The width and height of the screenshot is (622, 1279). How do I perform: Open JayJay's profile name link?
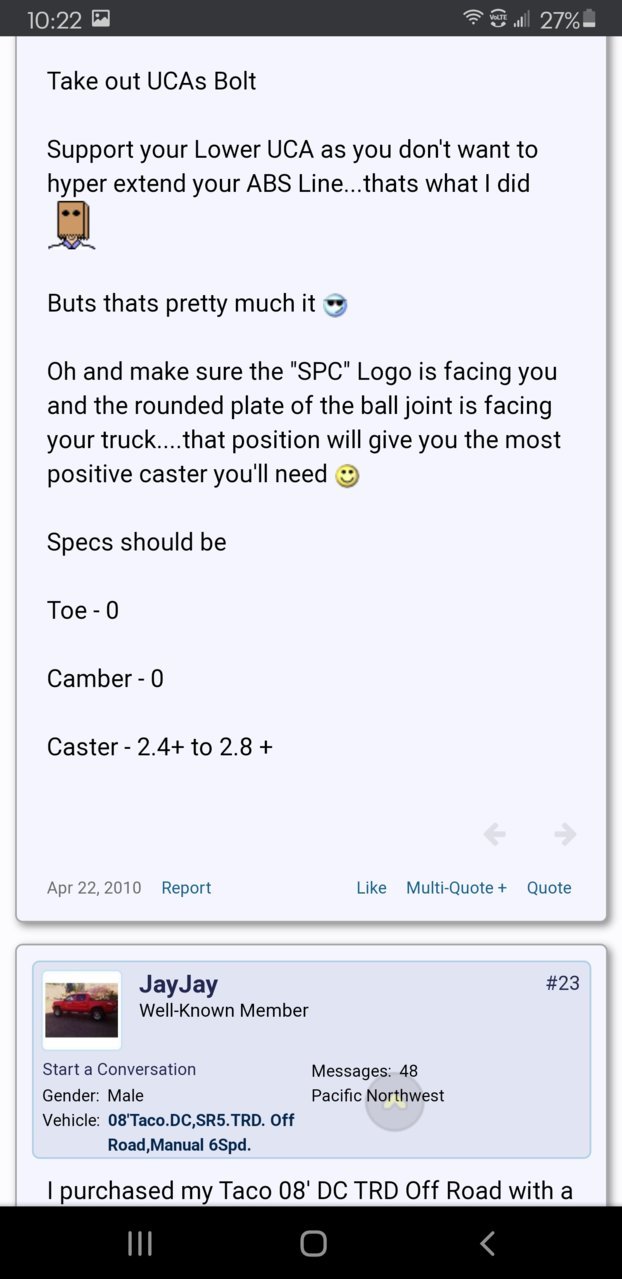click(178, 984)
